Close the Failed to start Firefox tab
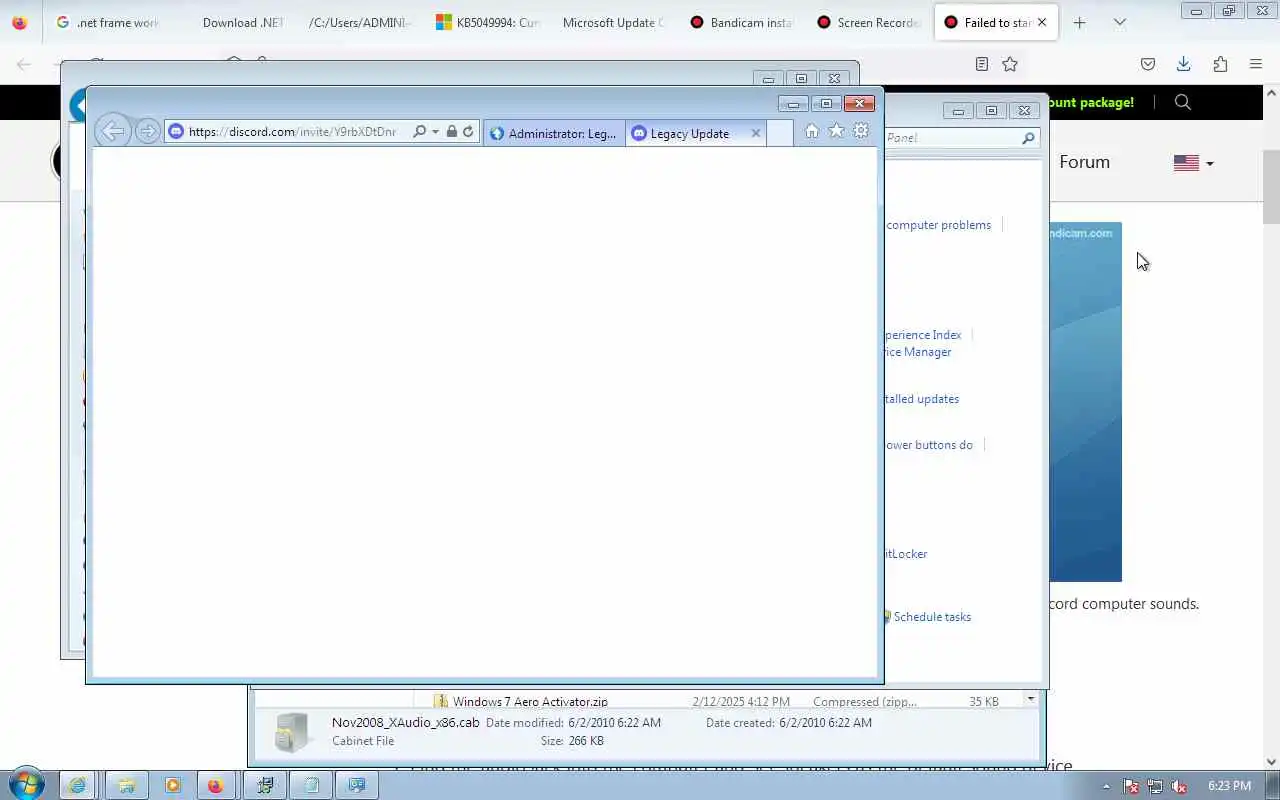Image resolution: width=1280 pixels, height=800 pixels. pyautogui.click(x=1042, y=22)
